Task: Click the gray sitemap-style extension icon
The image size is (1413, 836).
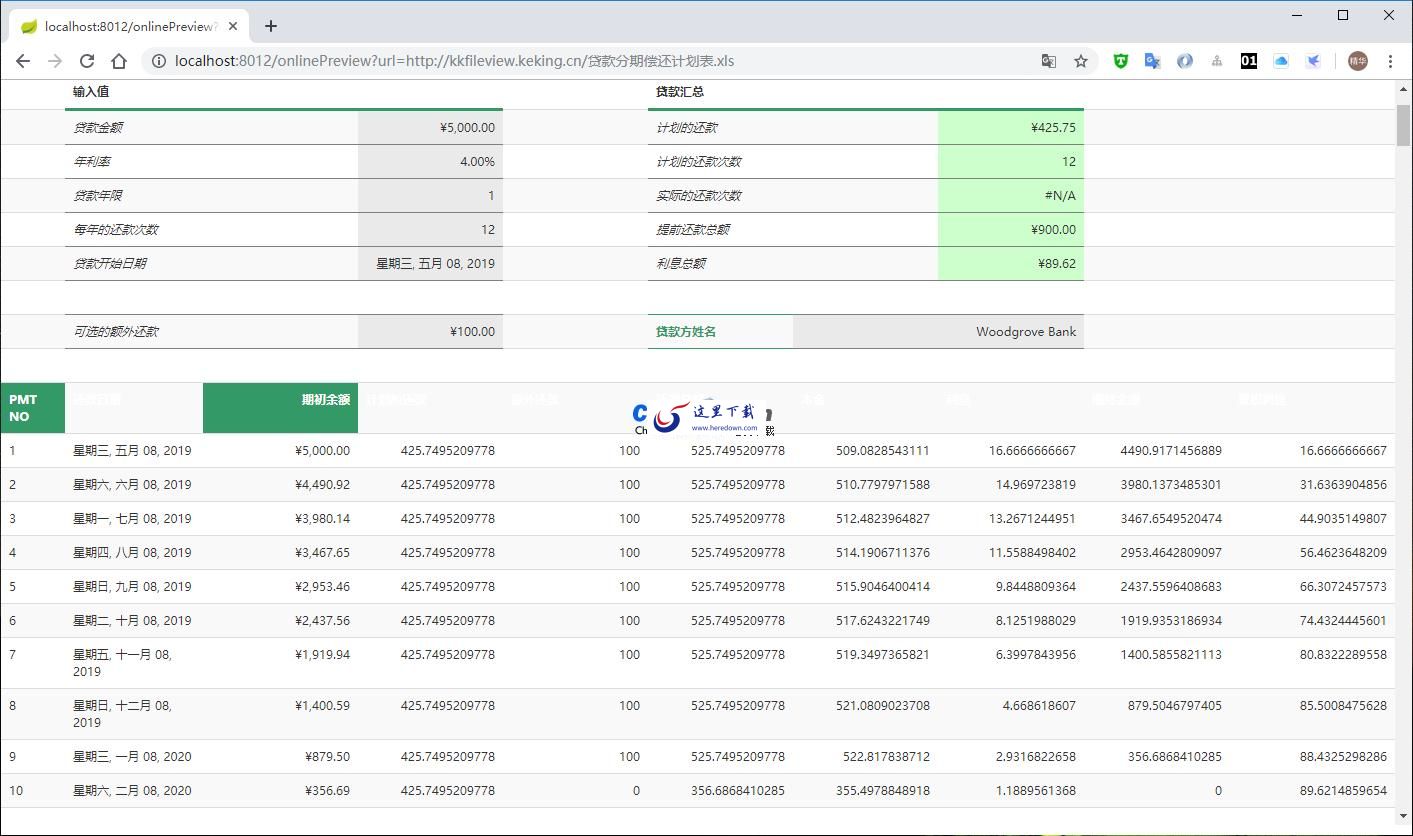Action: click(x=1217, y=61)
